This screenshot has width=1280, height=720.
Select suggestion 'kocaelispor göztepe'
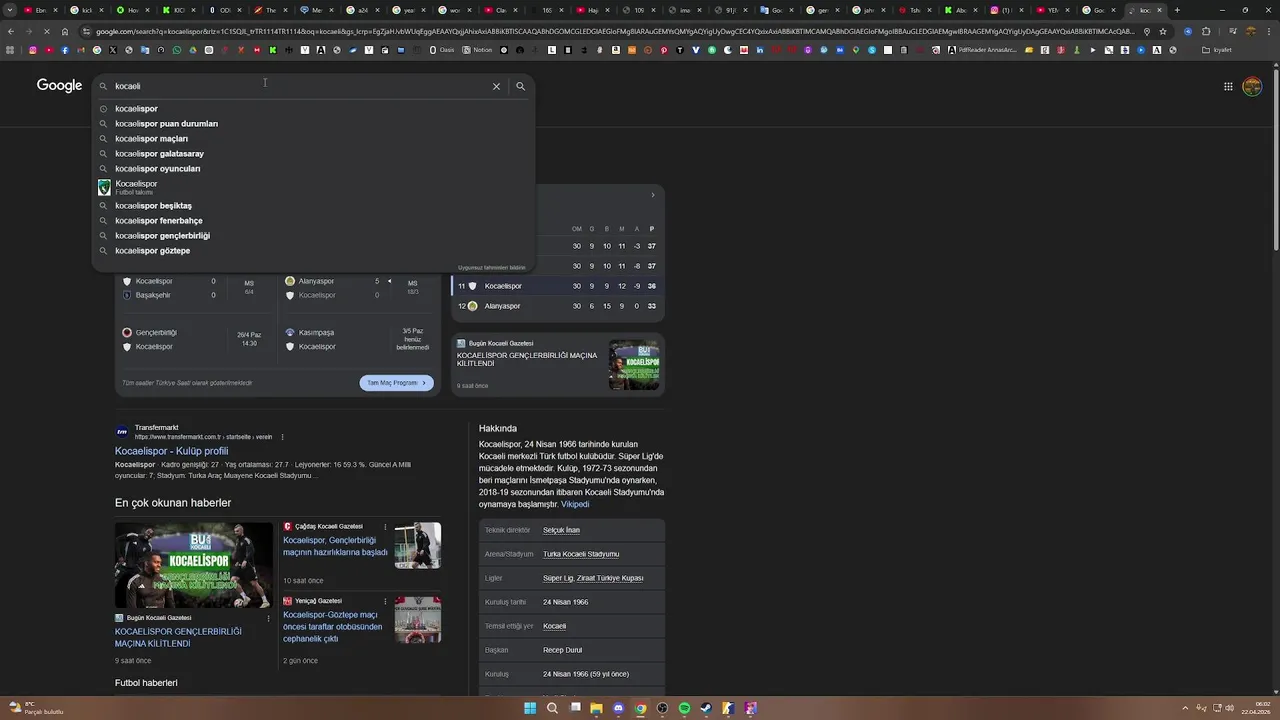point(313,251)
